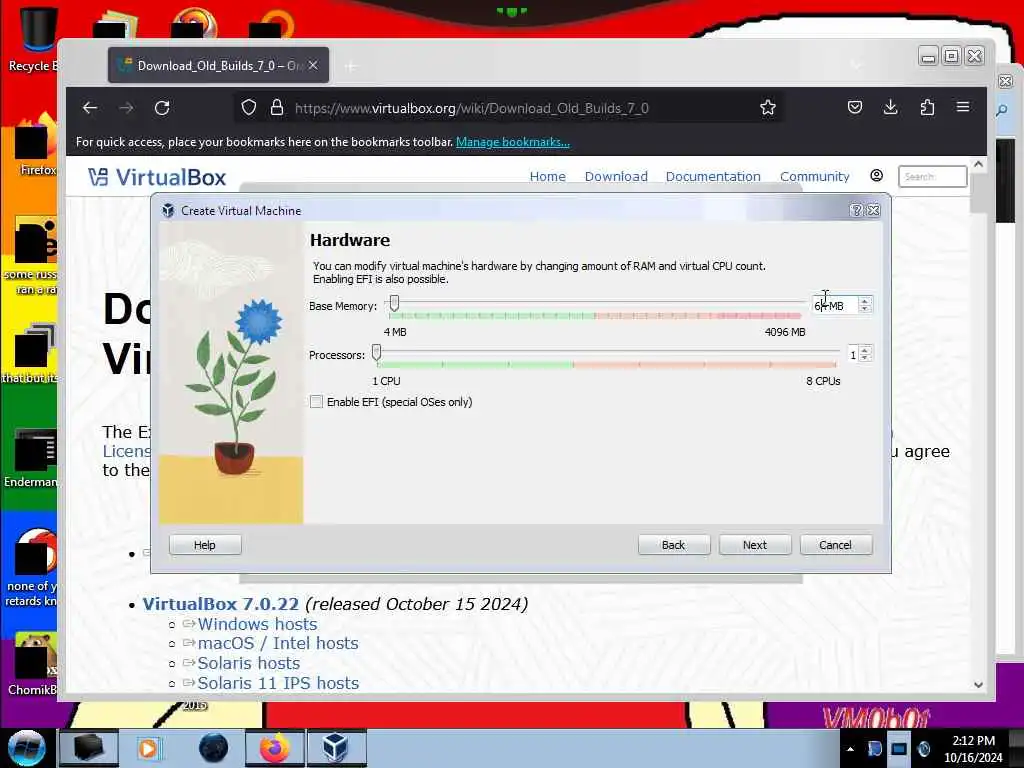The height and width of the screenshot is (768, 1024).
Task: Click the Base Memory slider handle
Action: (x=394, y=303)
